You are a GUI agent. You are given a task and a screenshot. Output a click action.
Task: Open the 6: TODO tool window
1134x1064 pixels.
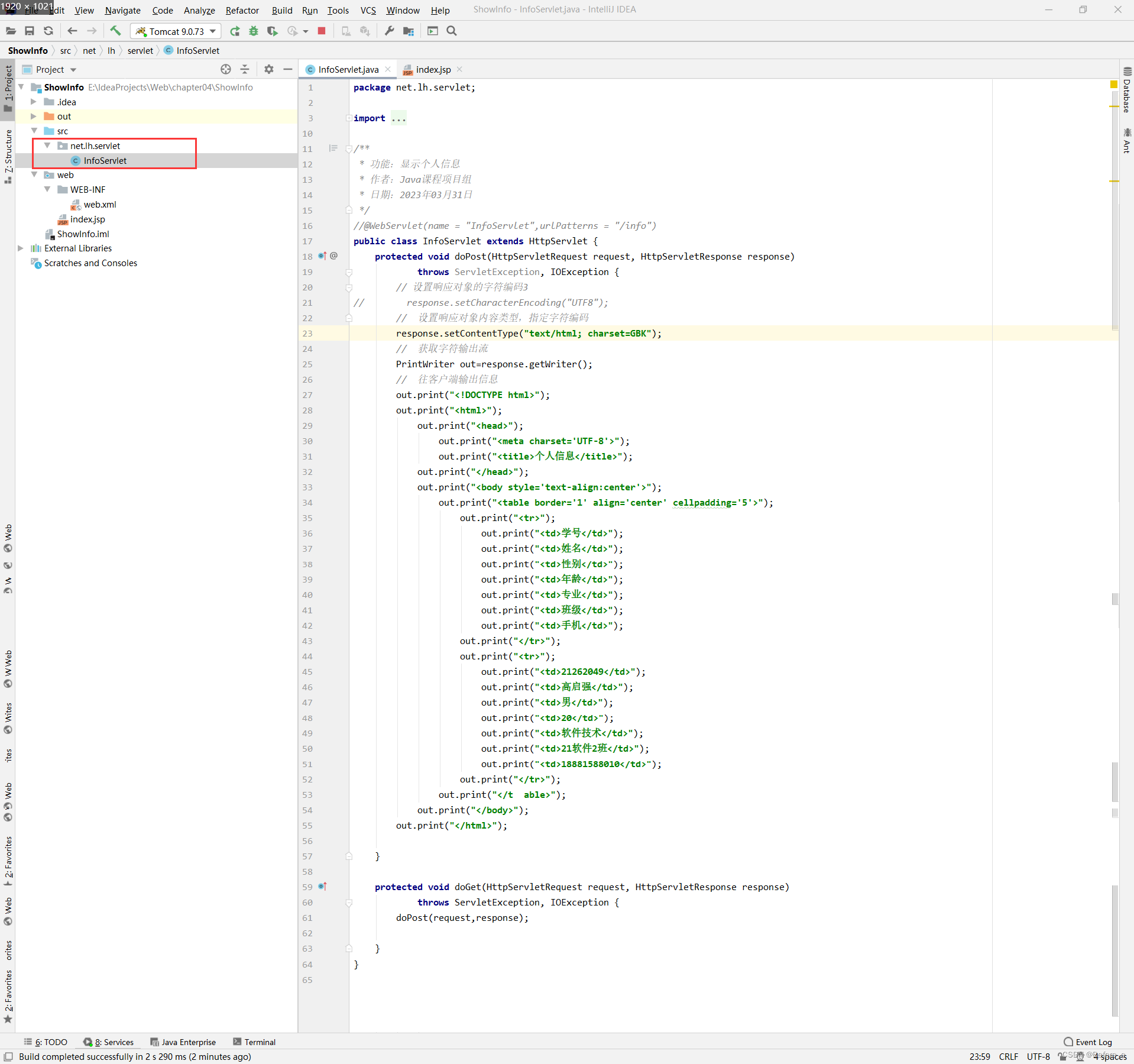[46, 1042]
